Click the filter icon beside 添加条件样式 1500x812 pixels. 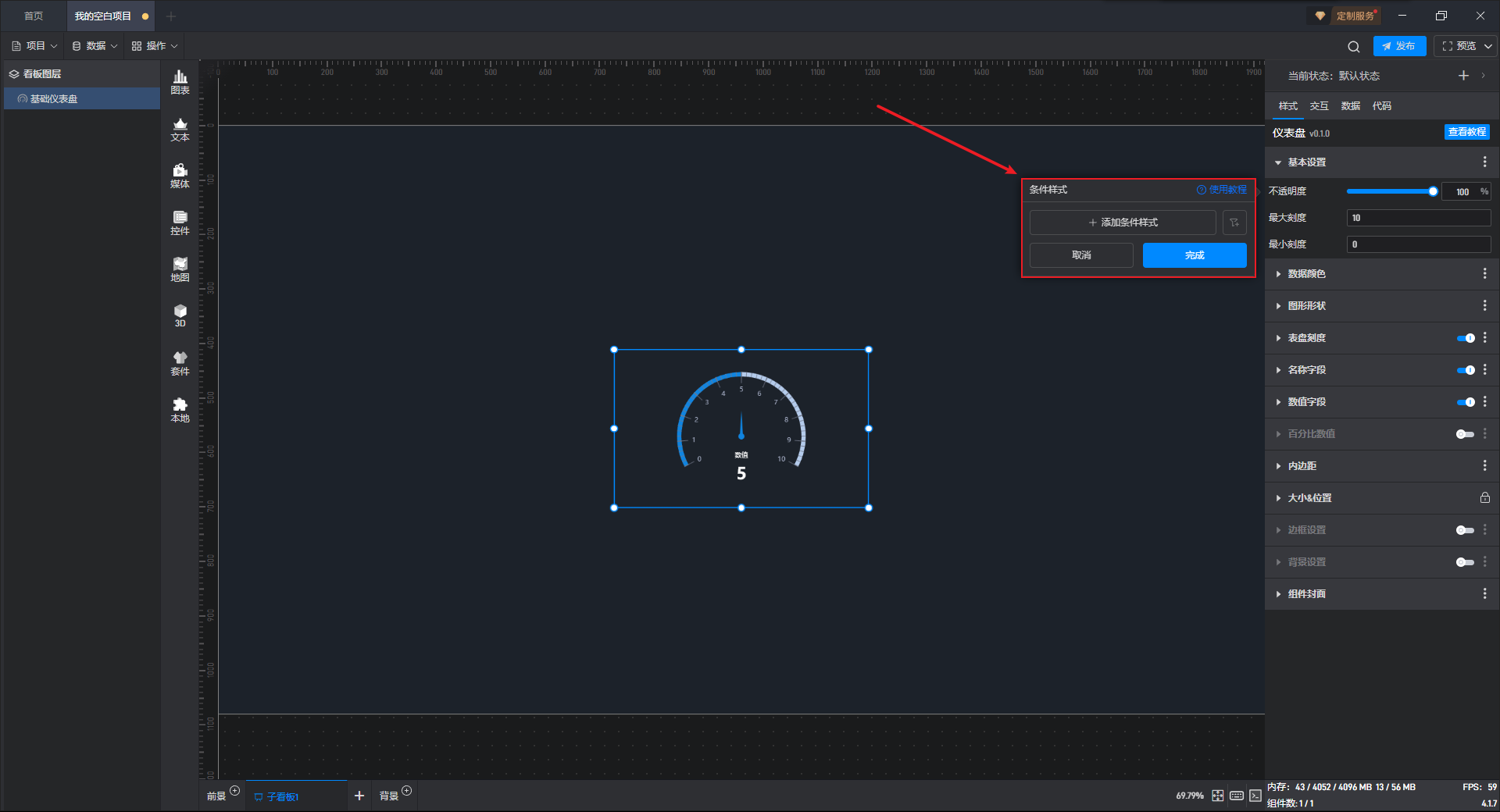pos(1234,223)
